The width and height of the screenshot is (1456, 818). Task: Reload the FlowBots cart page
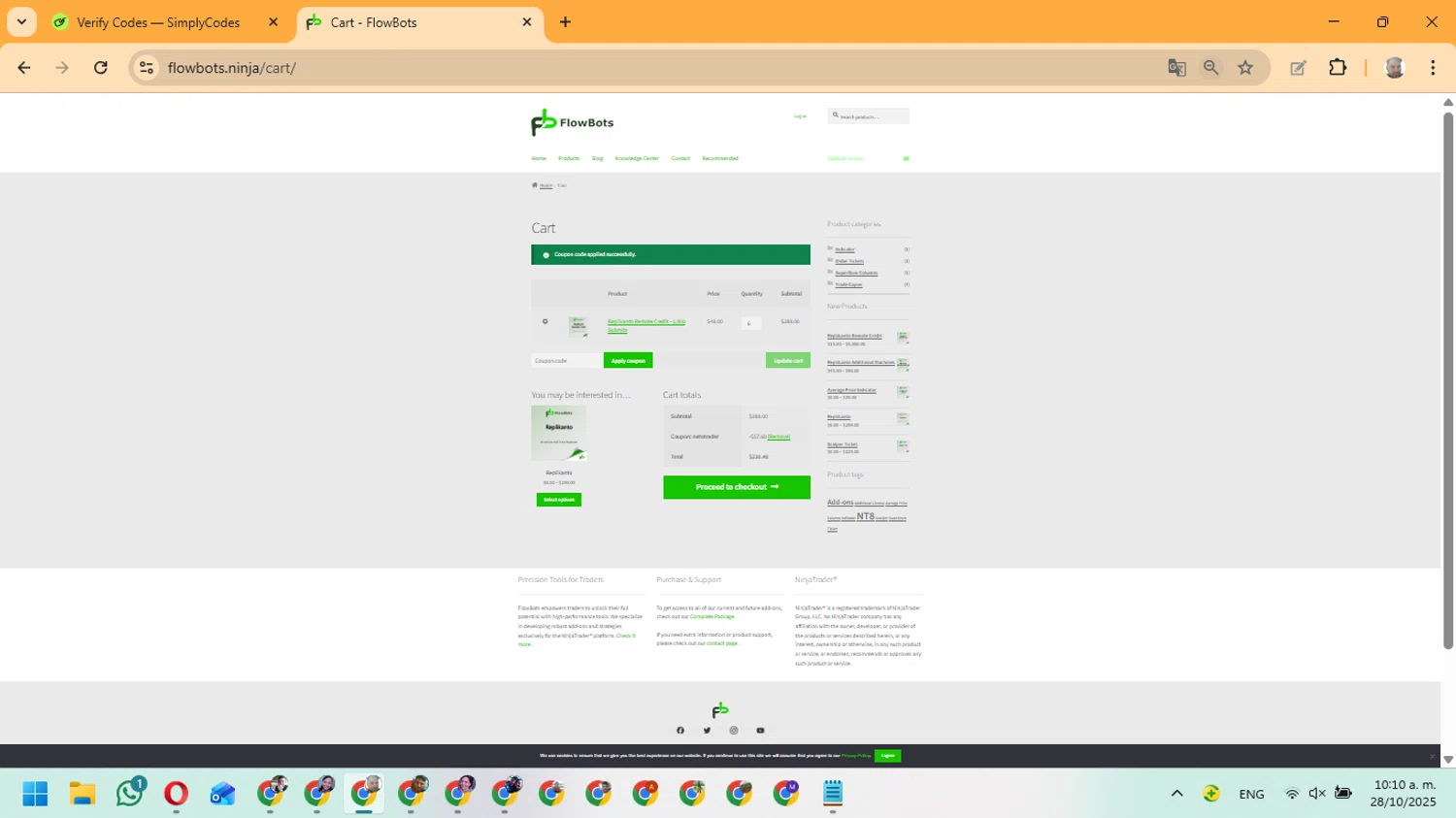point(101,67)
